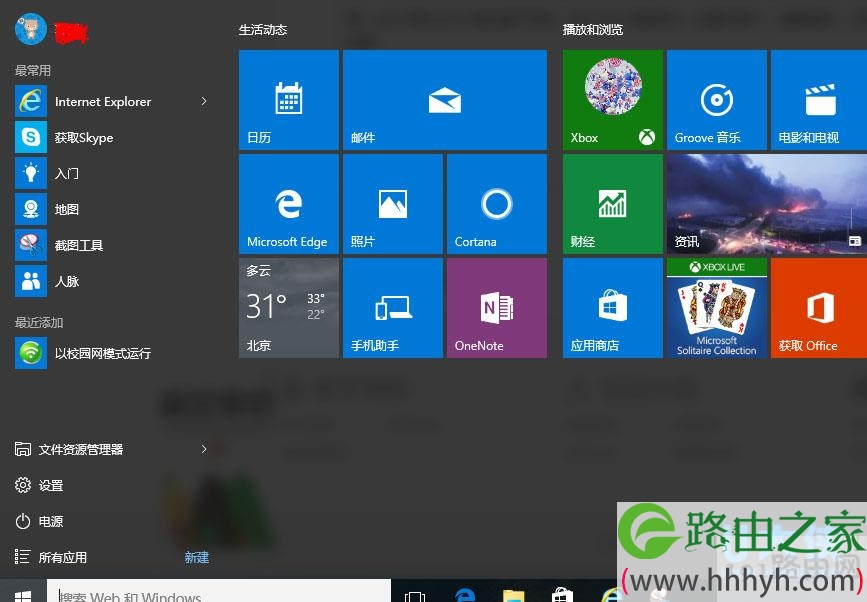Open the Finance (财经) tile
Viewport: 867px width, 602px height.
[613, 204]
